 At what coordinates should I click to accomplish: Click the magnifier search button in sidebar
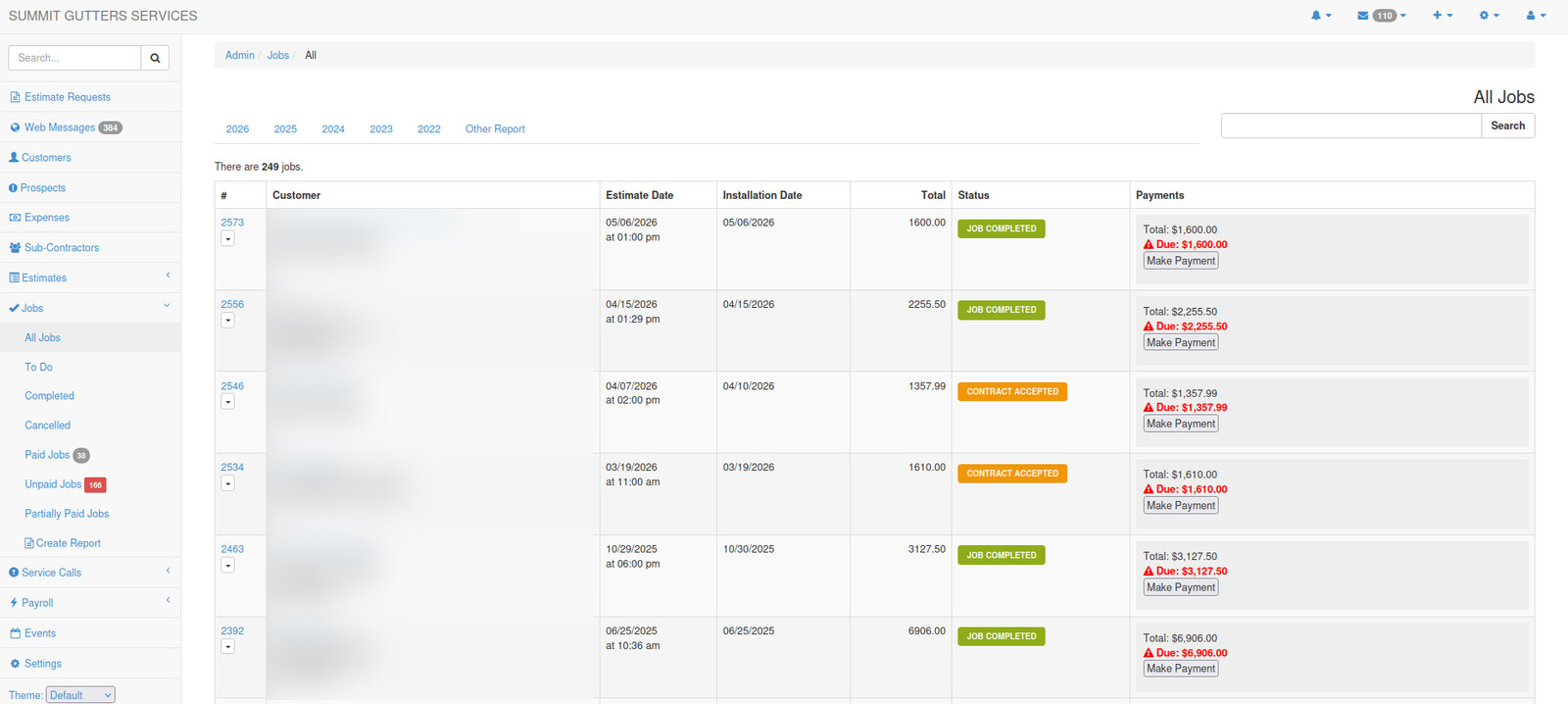[x=155, y=58]
